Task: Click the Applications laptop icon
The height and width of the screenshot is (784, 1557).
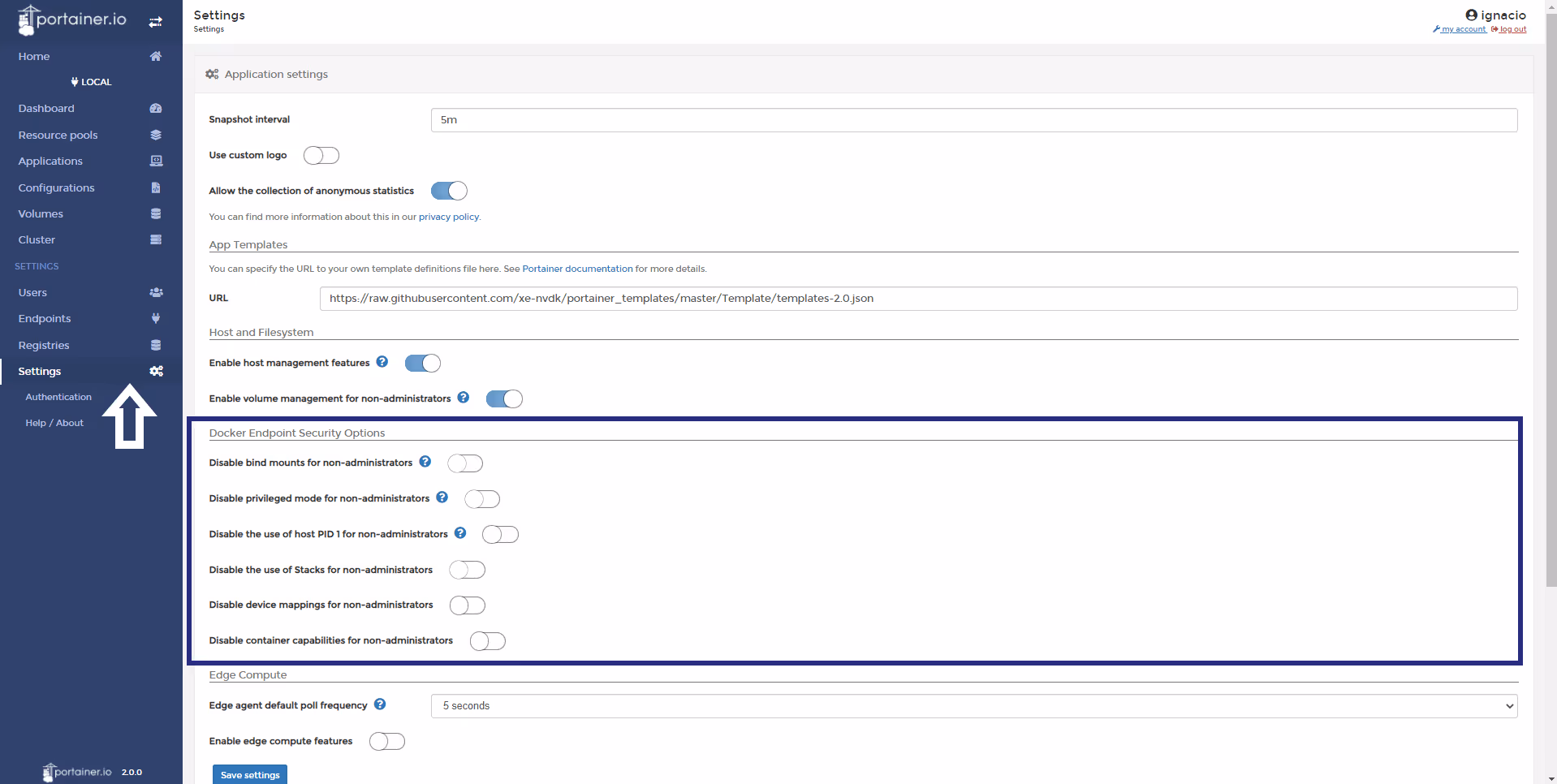Action: (x=156, y=161)
